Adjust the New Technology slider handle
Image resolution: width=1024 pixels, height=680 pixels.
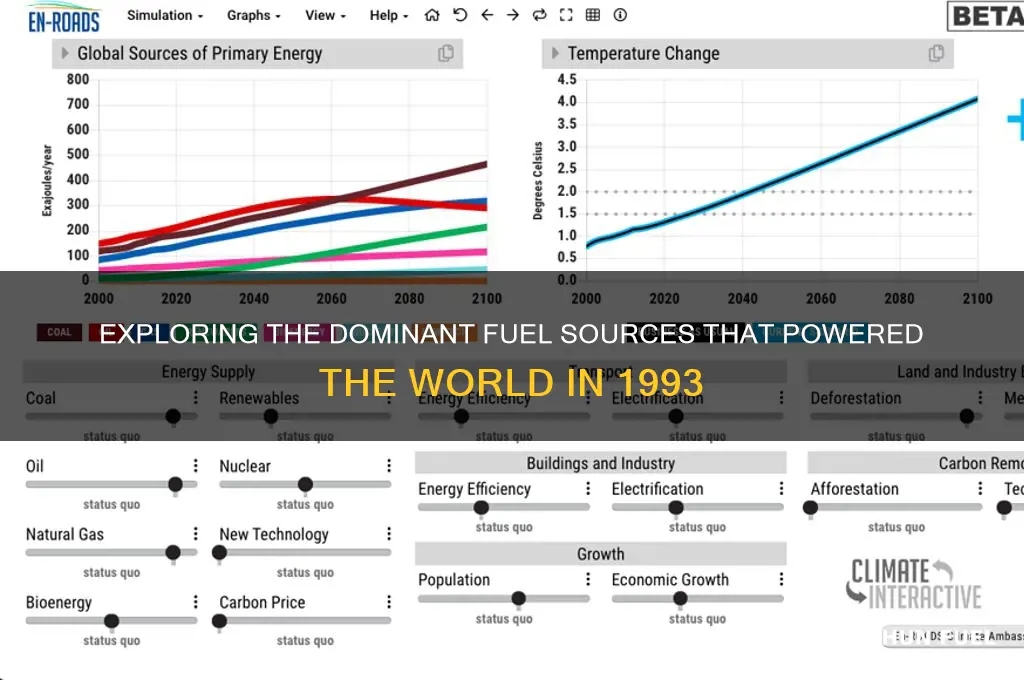[219, 553]
